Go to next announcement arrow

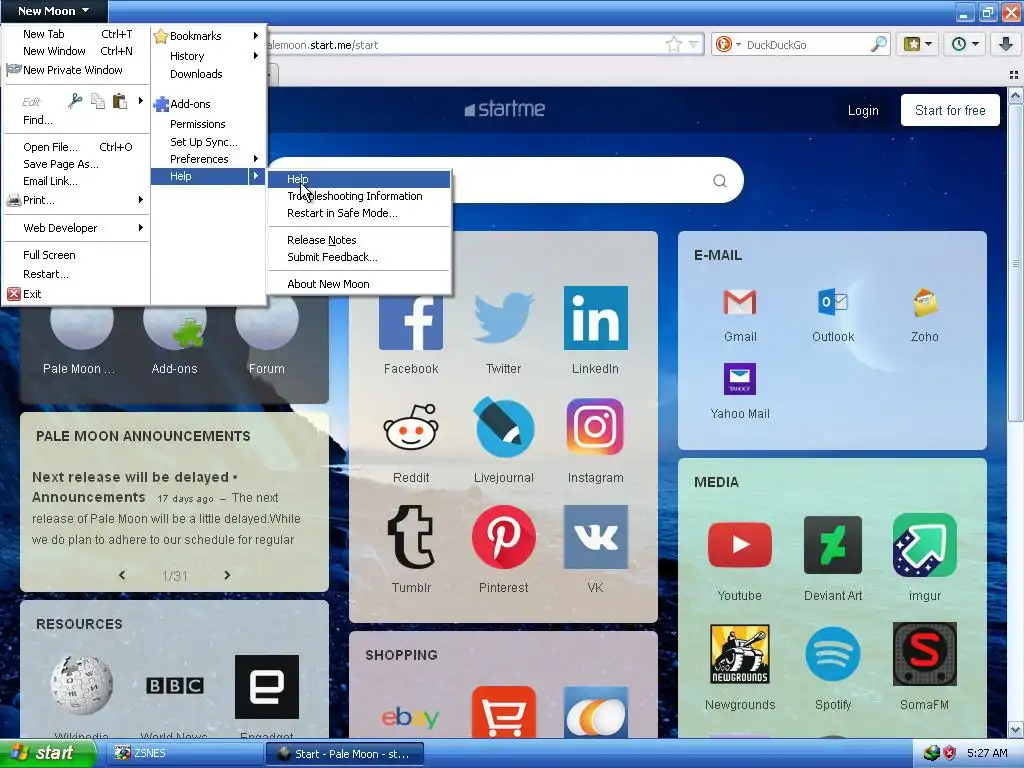(x=227, y=575)
